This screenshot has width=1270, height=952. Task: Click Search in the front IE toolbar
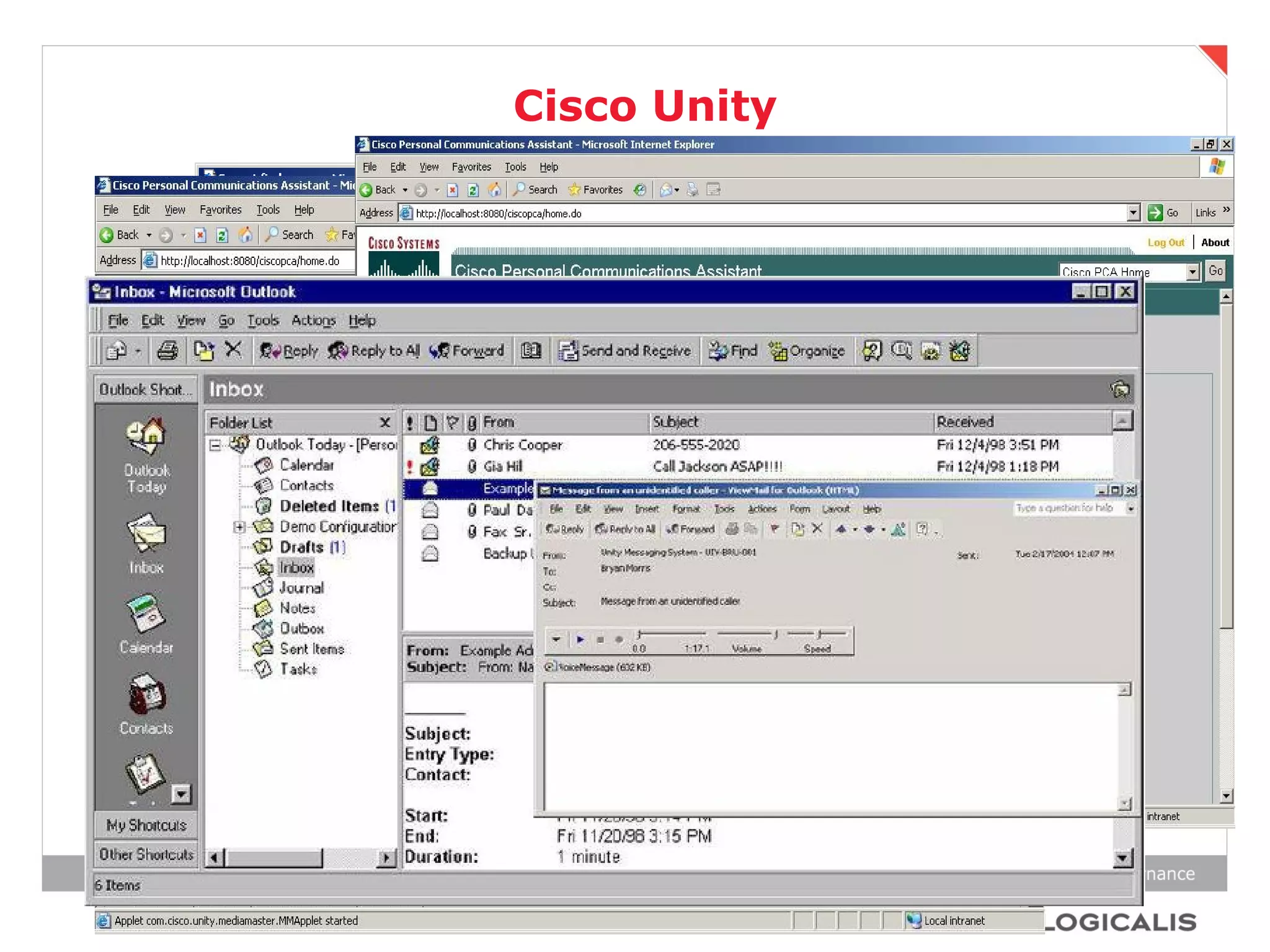pyautogui.click(x=536, y=190)
